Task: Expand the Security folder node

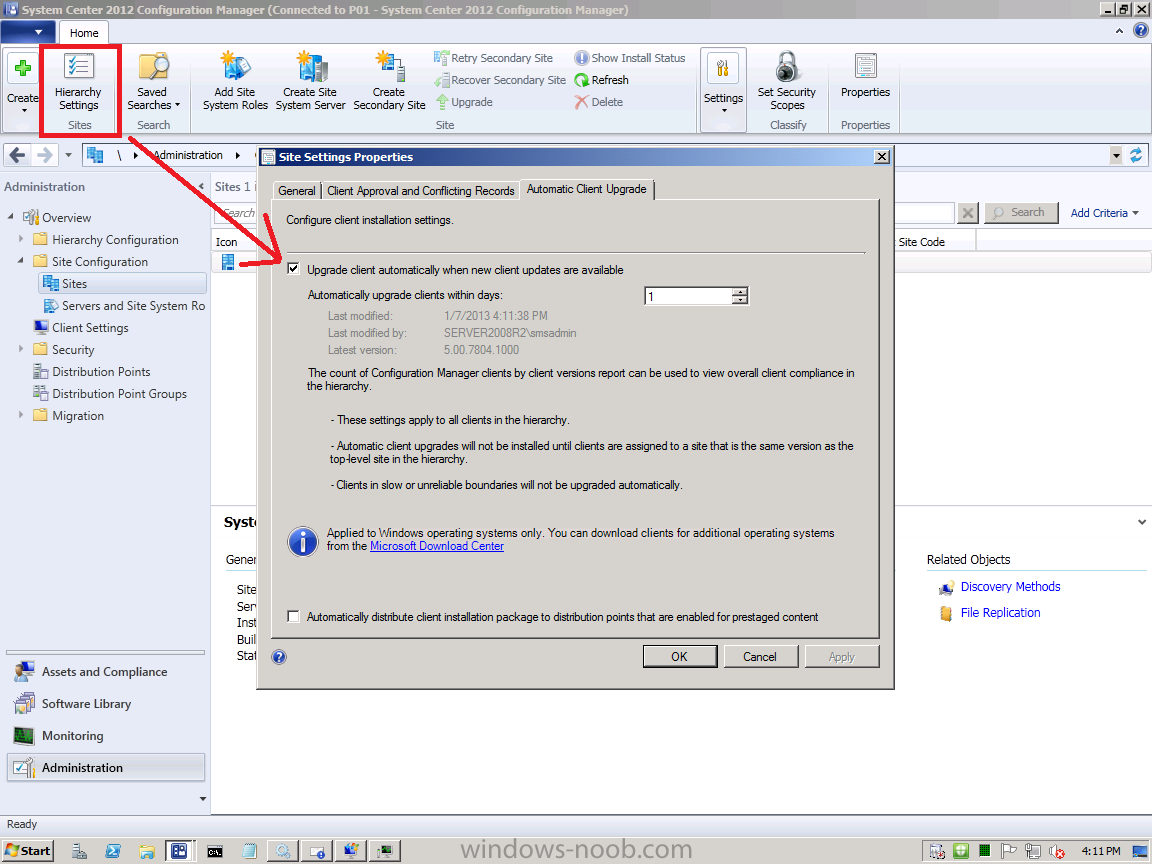Action: (21, 350)
